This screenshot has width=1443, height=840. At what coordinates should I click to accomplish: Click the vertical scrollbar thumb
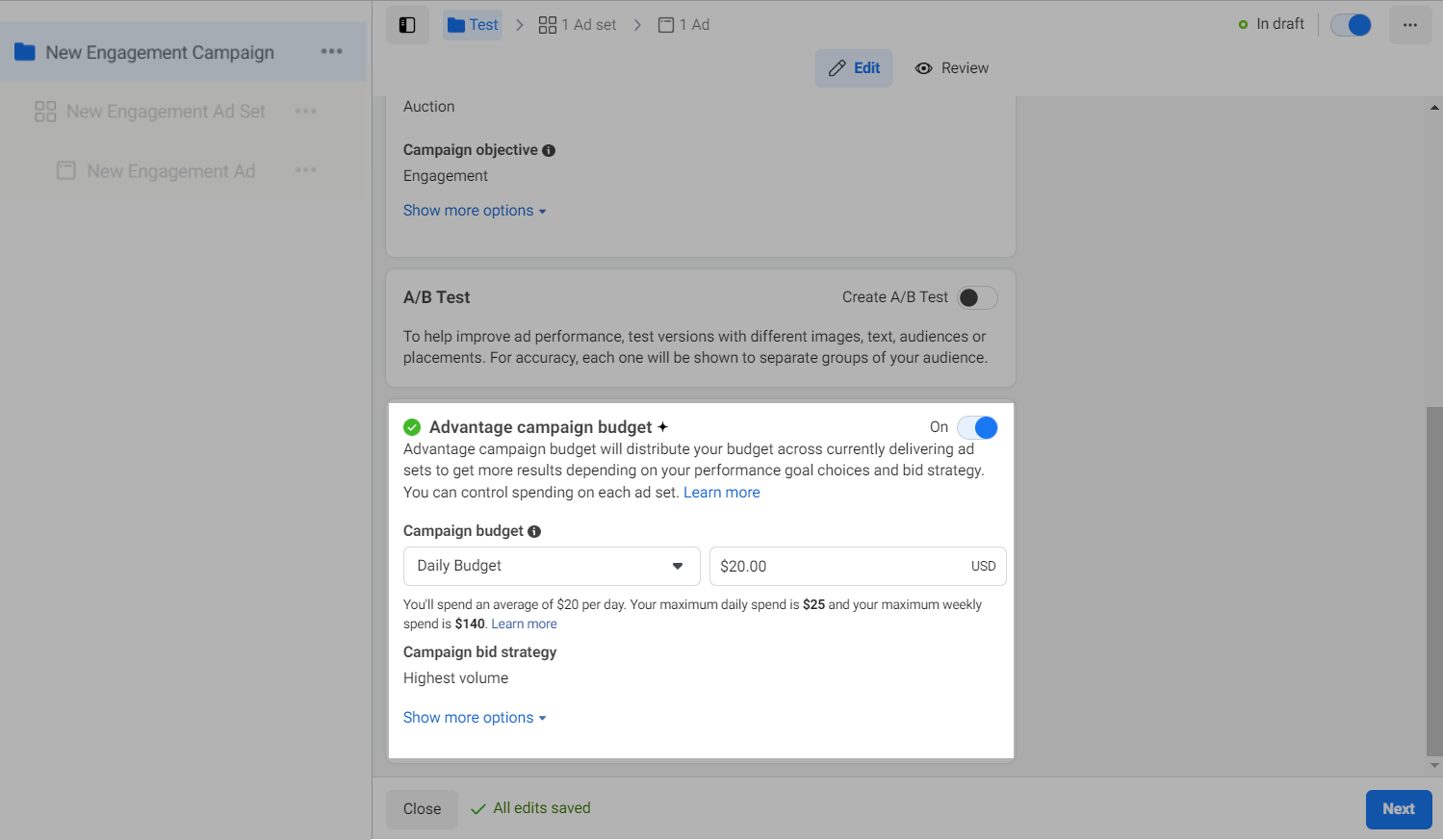pyautogui.click(x=1434, y=581)
